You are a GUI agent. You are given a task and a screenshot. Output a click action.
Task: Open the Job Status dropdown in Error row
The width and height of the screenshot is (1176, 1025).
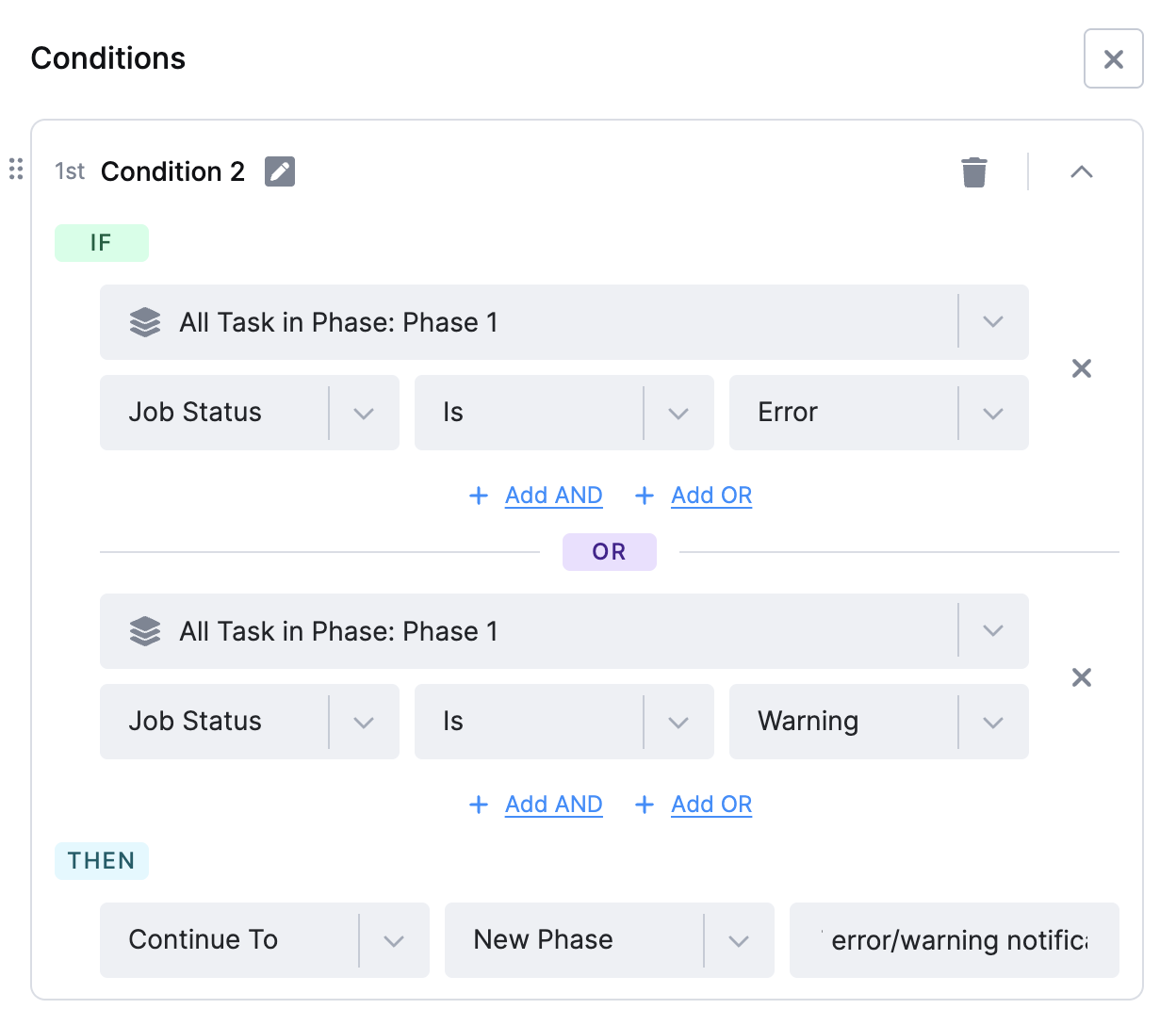pos(250,413)
